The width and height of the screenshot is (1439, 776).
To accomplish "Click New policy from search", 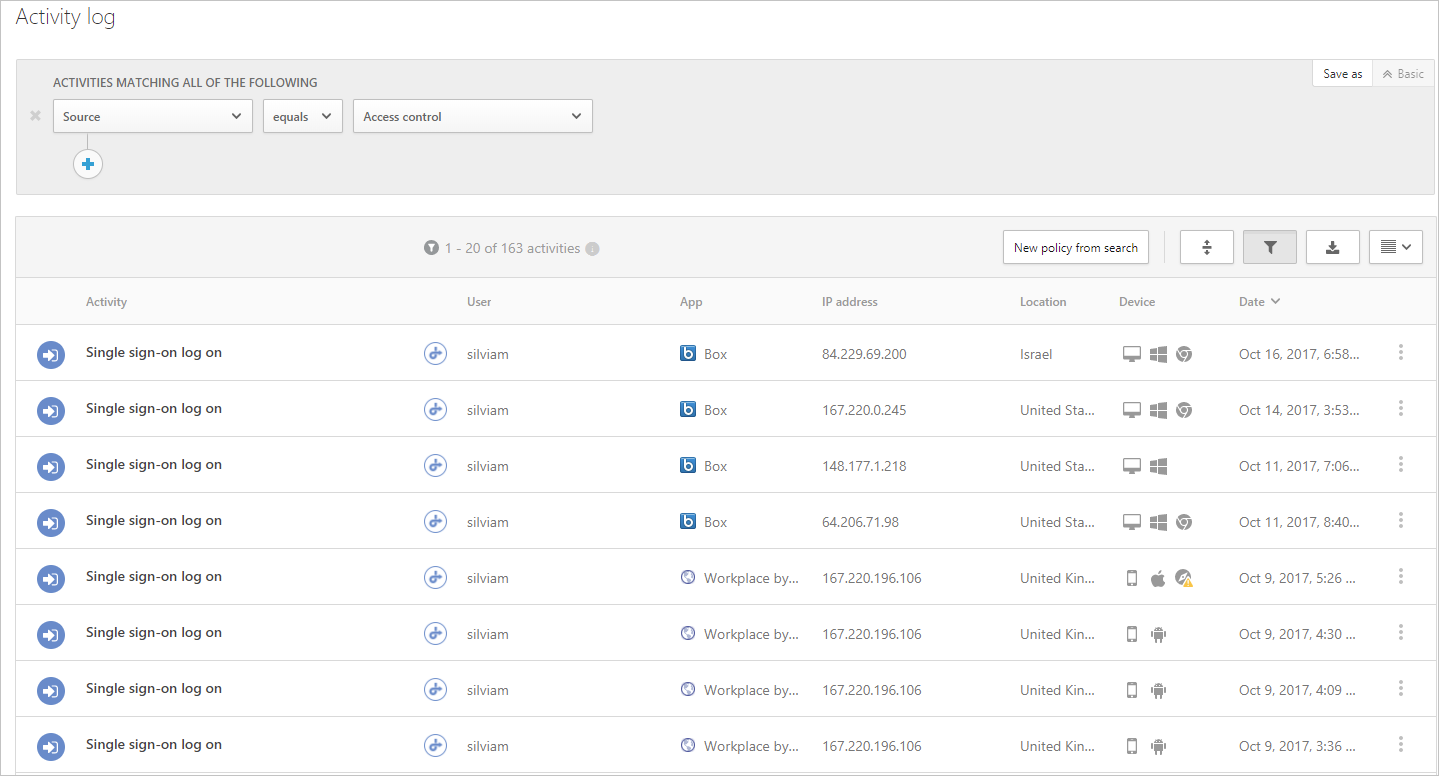I will [x=1075, y=246].
